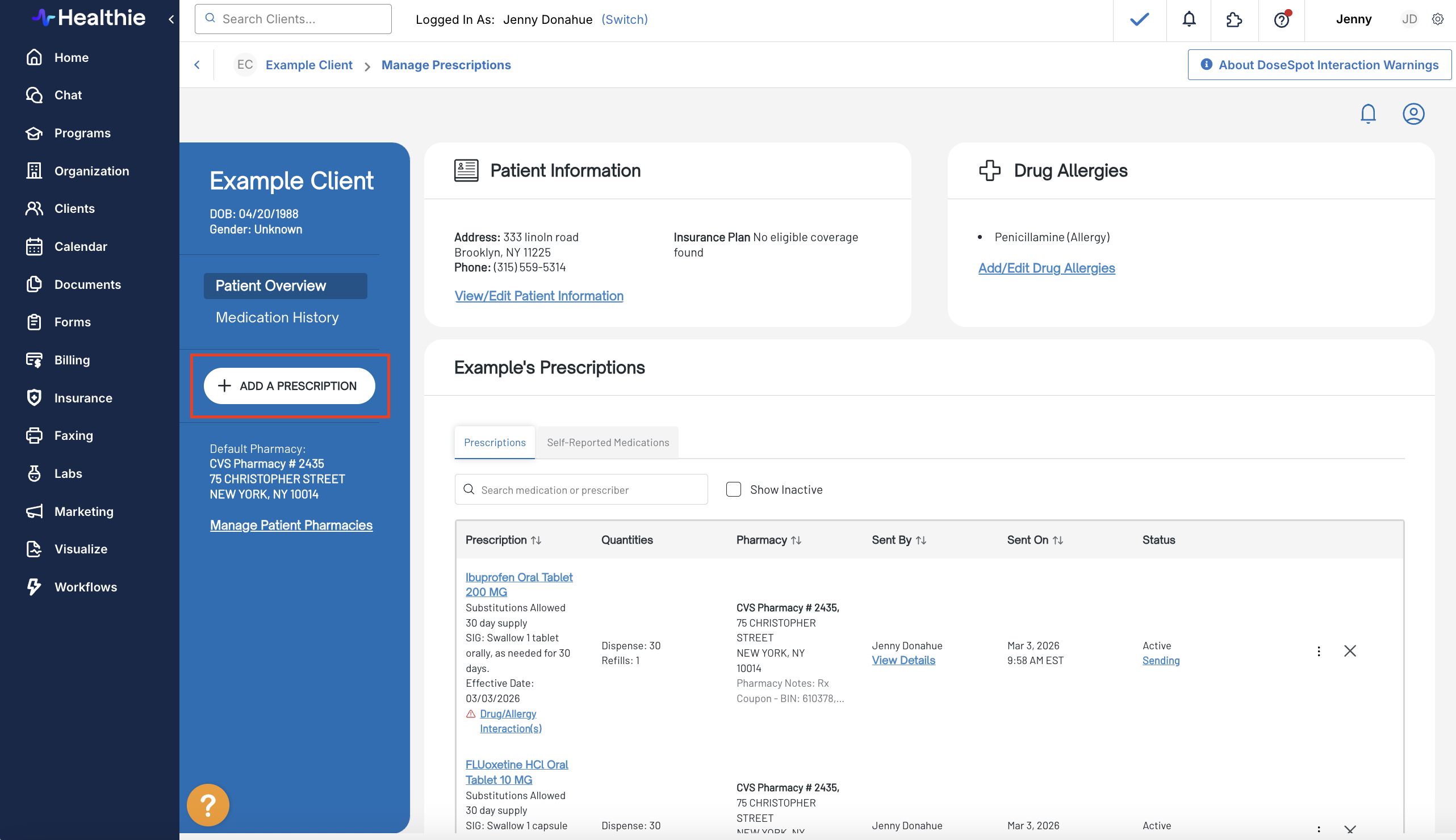Screen dimensions: 1456x840
Task: Open the puzzle-piece integrations icon
Action: tap(1234, 20)
